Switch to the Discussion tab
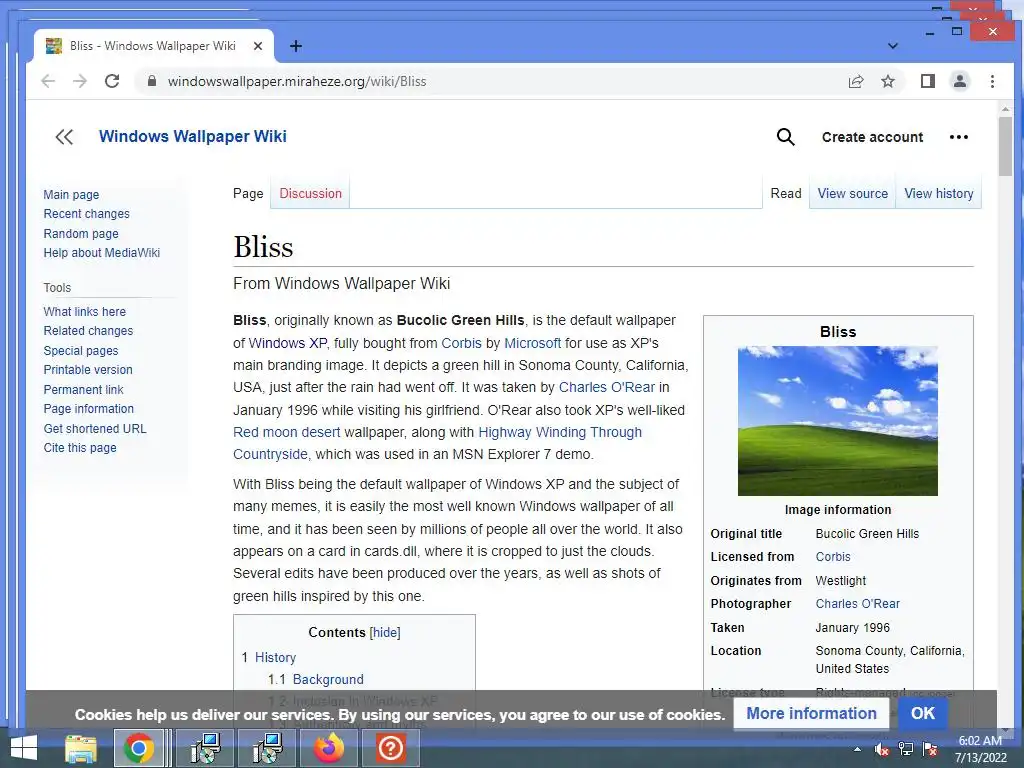The height and width of the screenshot is (768, 1024). (x=311, y=193)
